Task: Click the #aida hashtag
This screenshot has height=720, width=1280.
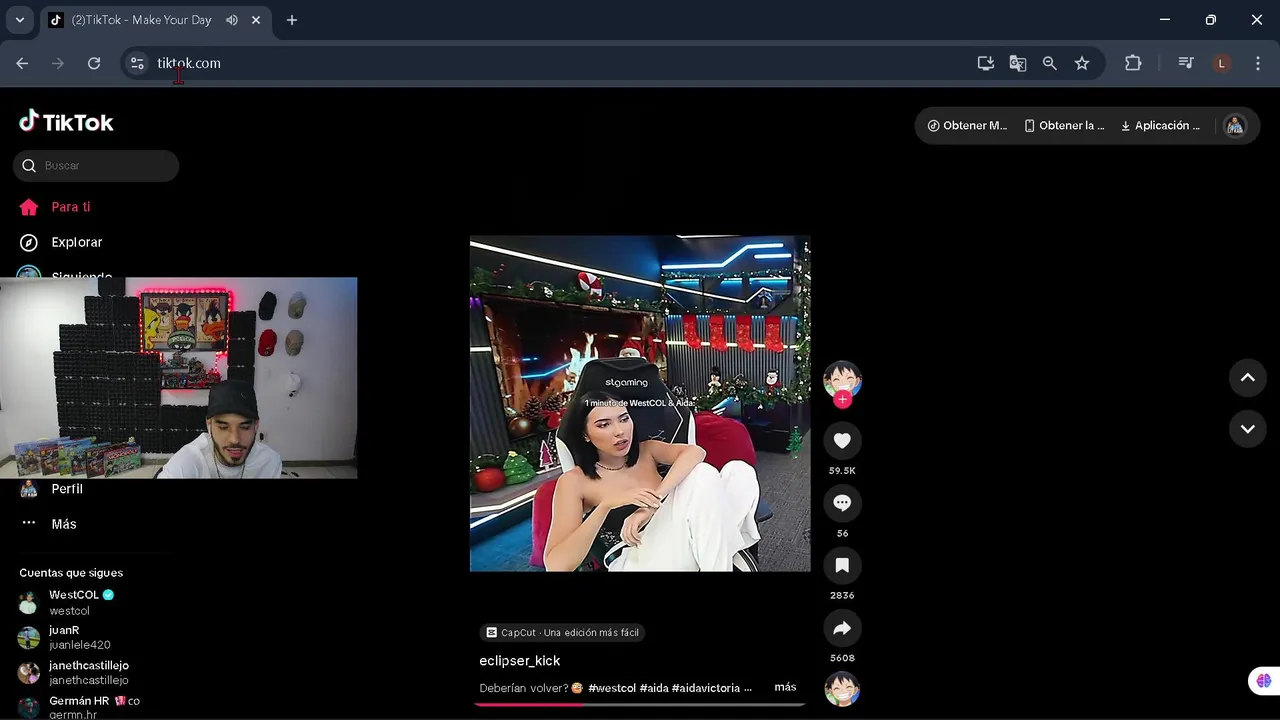Action: 654,688
